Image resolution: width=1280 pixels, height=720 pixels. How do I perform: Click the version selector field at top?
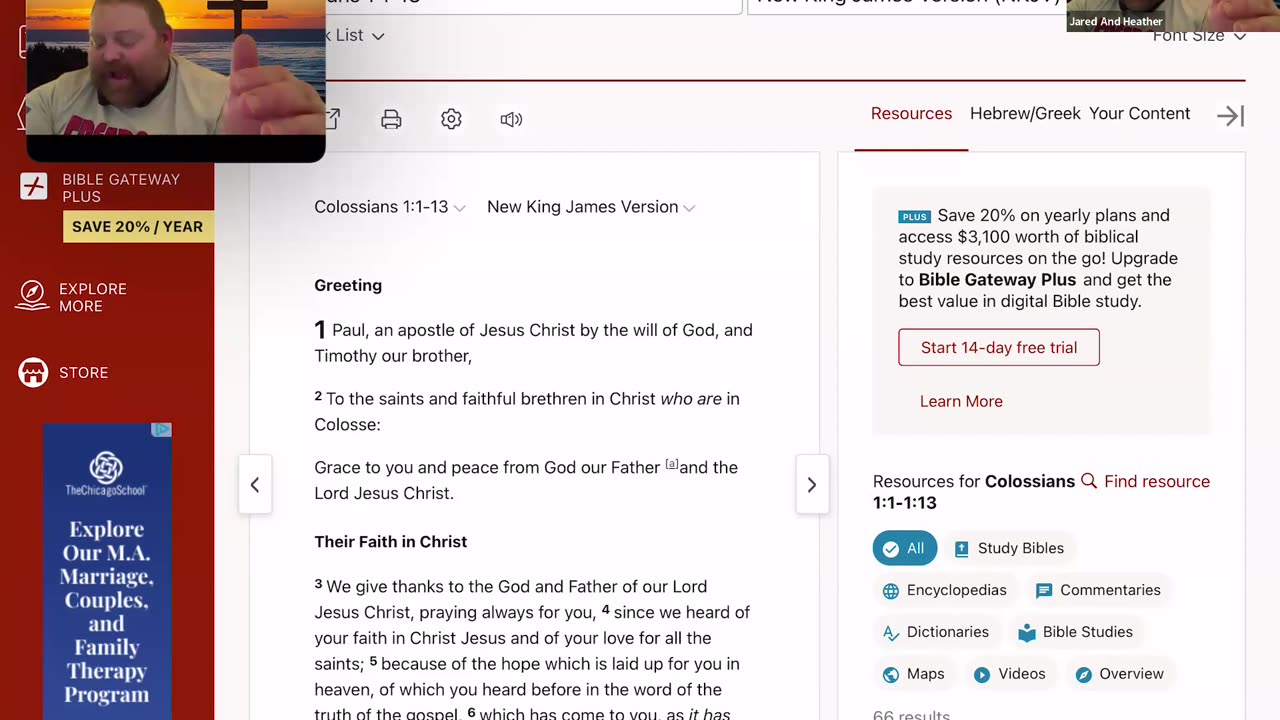pos(906,6)
